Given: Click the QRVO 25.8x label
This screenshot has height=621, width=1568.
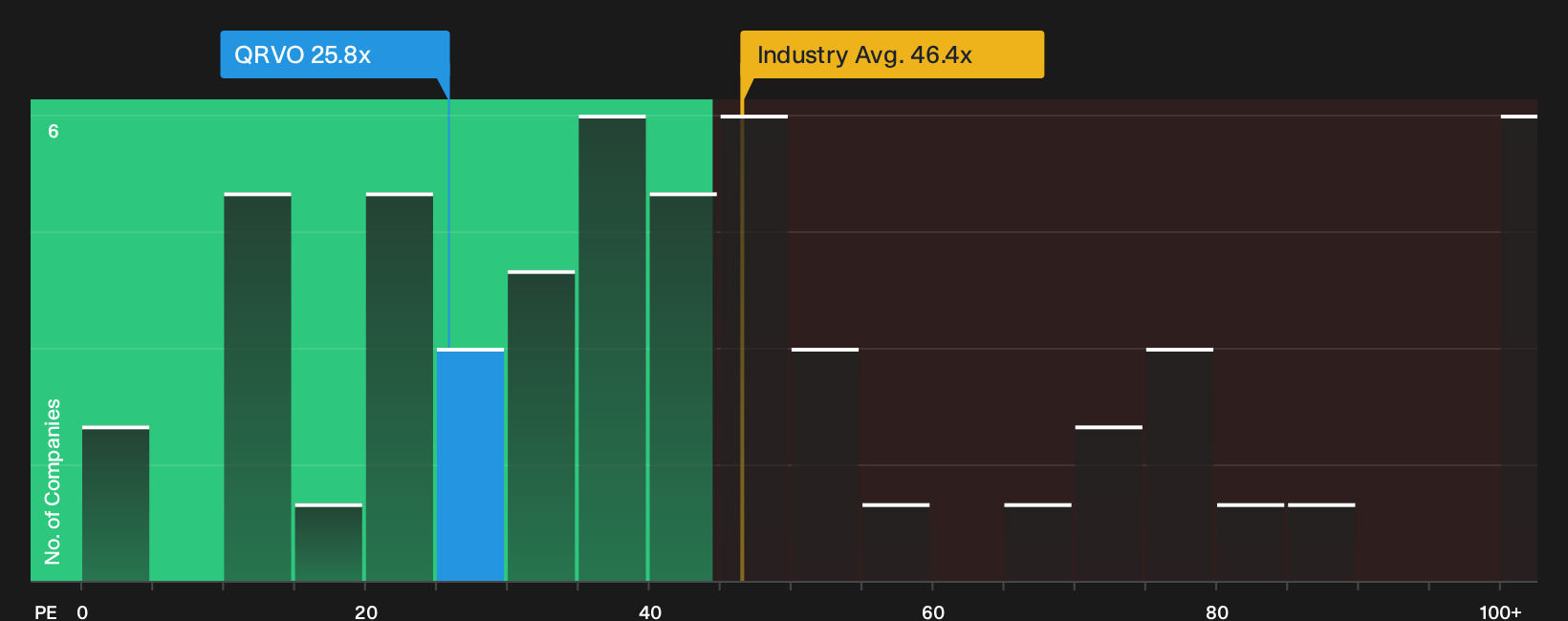Looking at the screenshot, I should click(335, 54).
